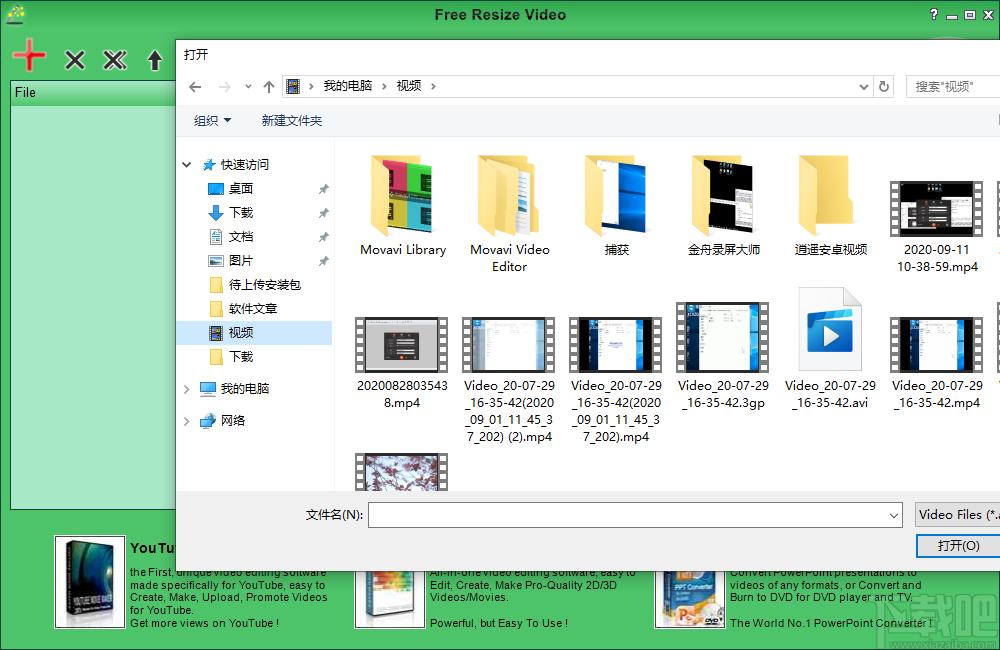1000x650 pixels.
Task: Click the pin icon beside blue-arrow 下载
Action: (323, 212)
